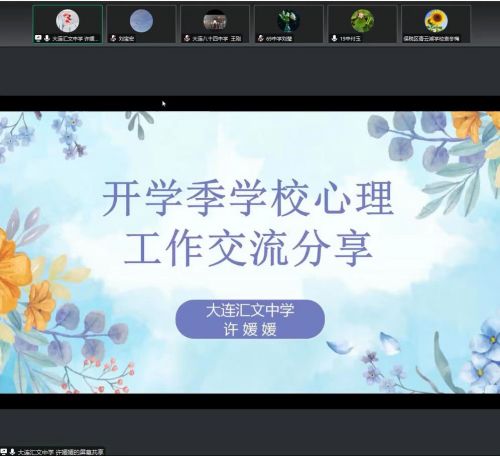Click muted mic icon on 大连八十四中学 tile

click(x=187, y=38)
